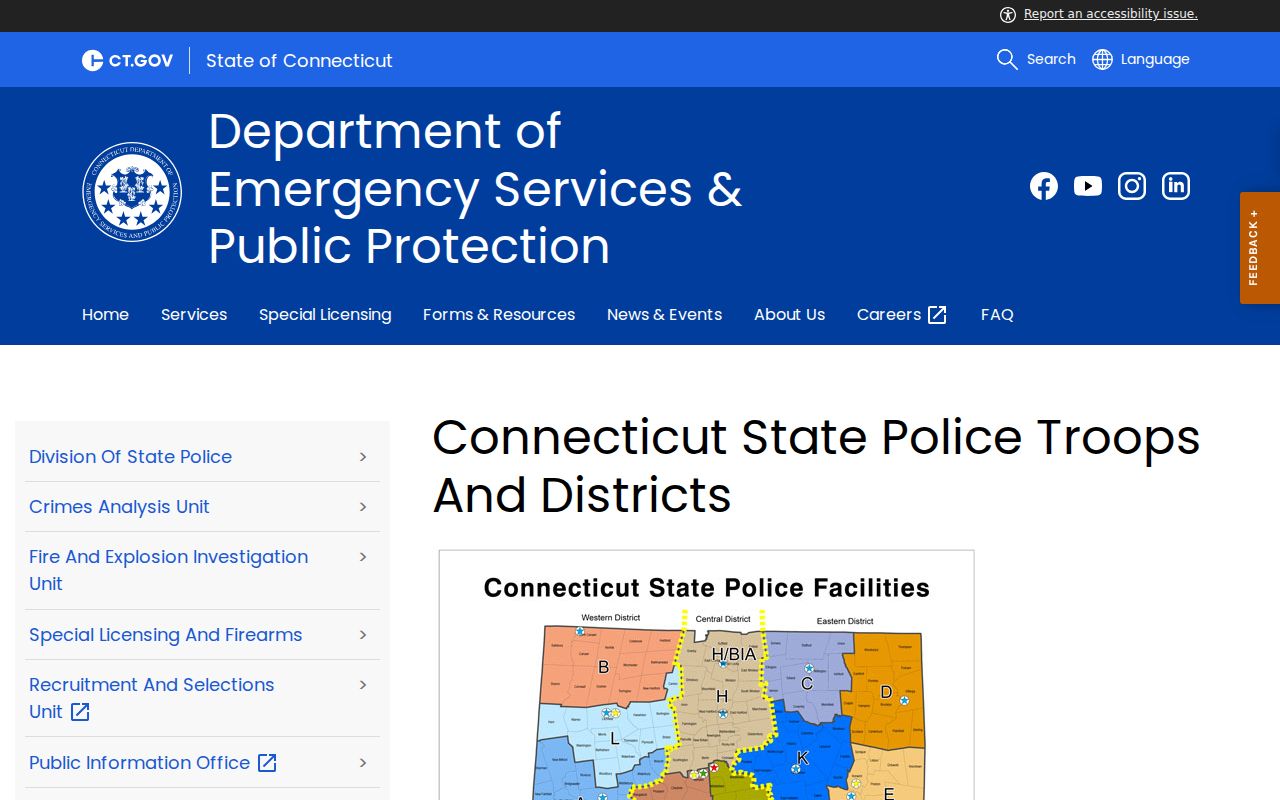Go to News & Events menu
The height and width of the screenshot is (800, 1280).
(664, 315)
